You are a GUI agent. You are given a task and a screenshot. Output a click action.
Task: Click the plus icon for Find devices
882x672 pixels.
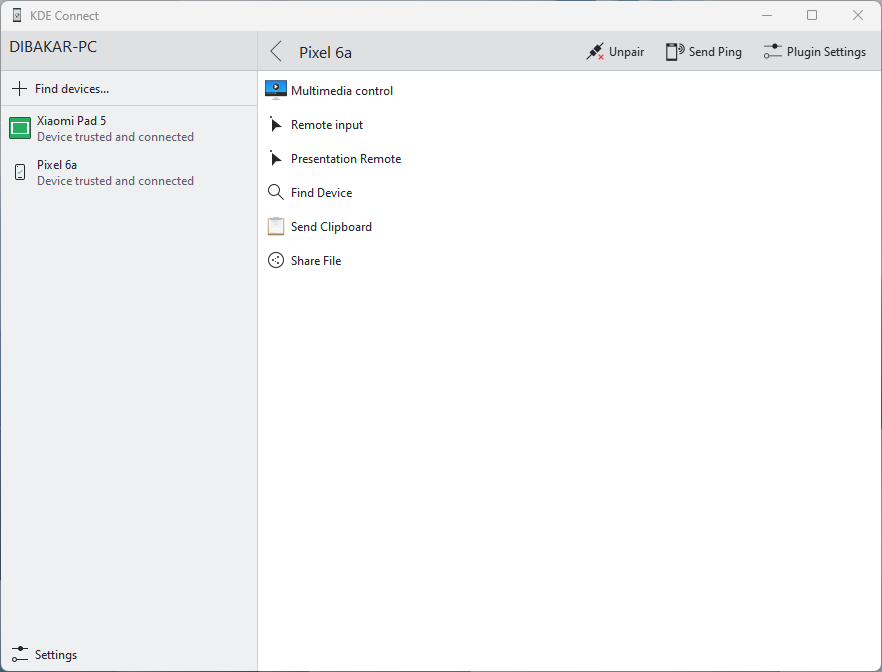(x=20, y=89)
